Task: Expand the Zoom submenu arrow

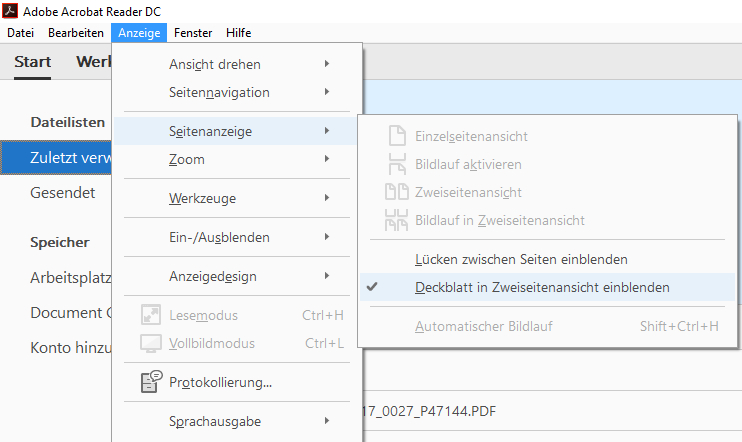Action: [x=327, y=159]
